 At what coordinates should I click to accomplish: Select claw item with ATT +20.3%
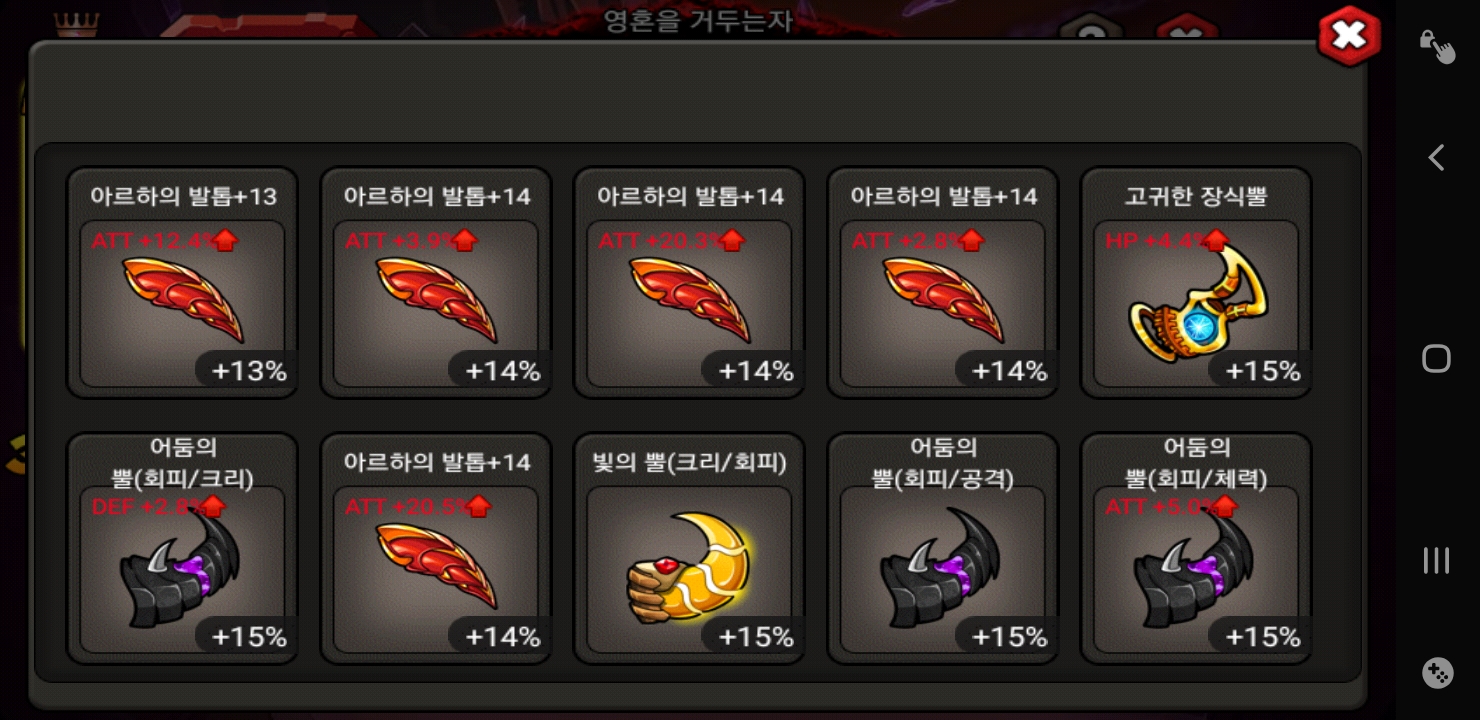689,283
